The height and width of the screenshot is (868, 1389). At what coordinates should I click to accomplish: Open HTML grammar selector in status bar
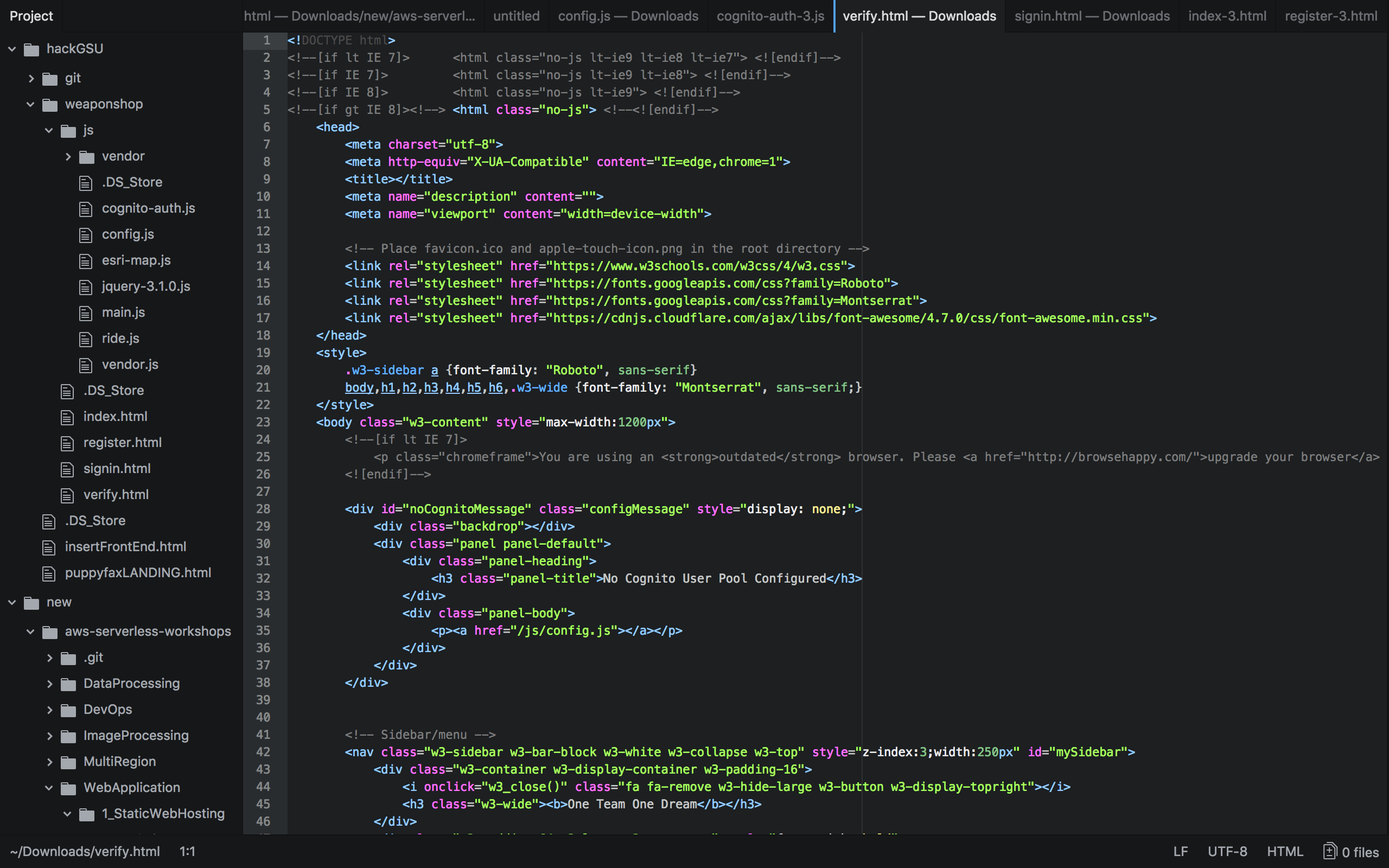pos(1284,851)
